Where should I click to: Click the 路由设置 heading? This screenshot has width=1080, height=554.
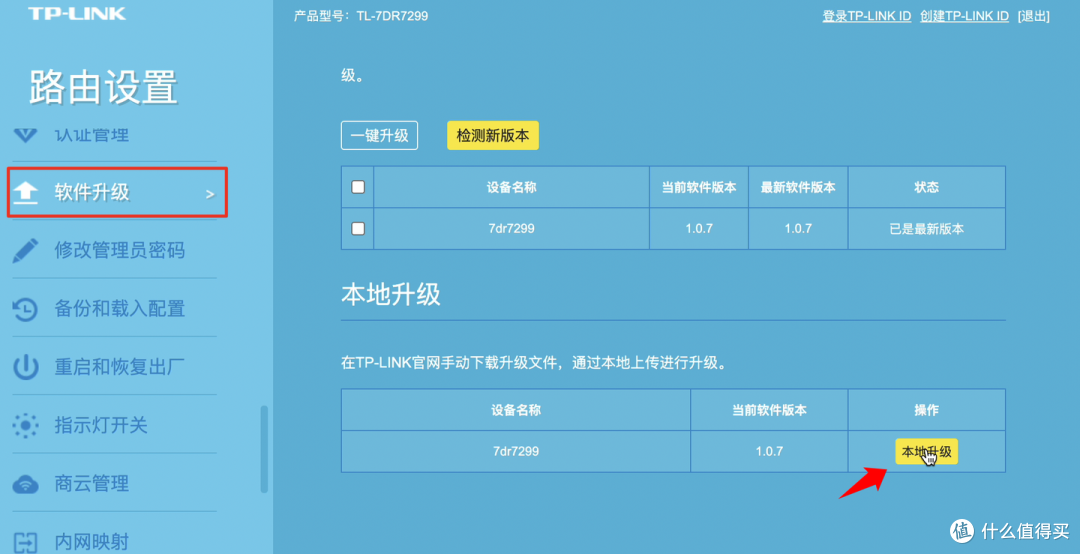(x=103, y=88)
